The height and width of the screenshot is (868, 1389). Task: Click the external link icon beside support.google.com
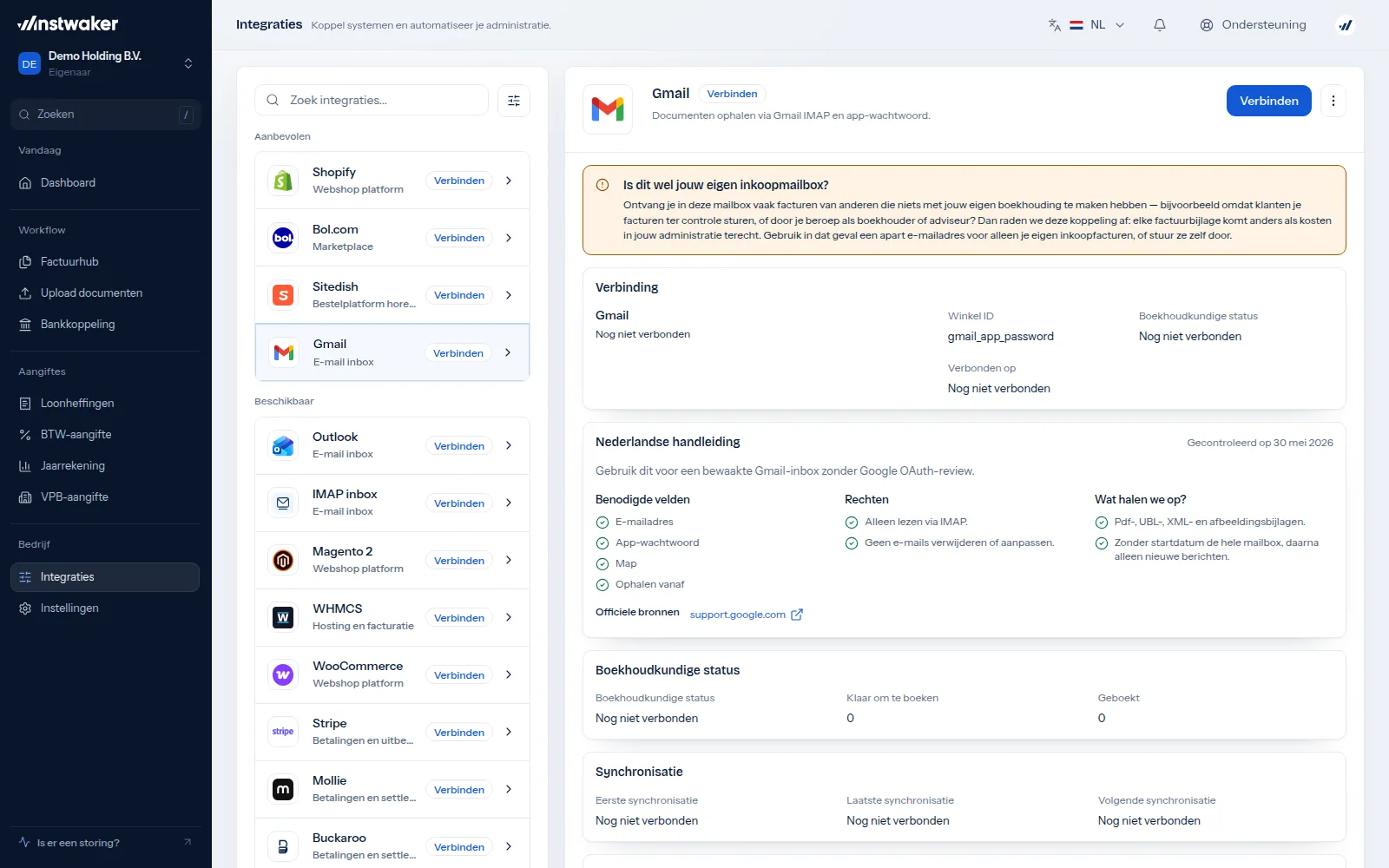[797, 615]
